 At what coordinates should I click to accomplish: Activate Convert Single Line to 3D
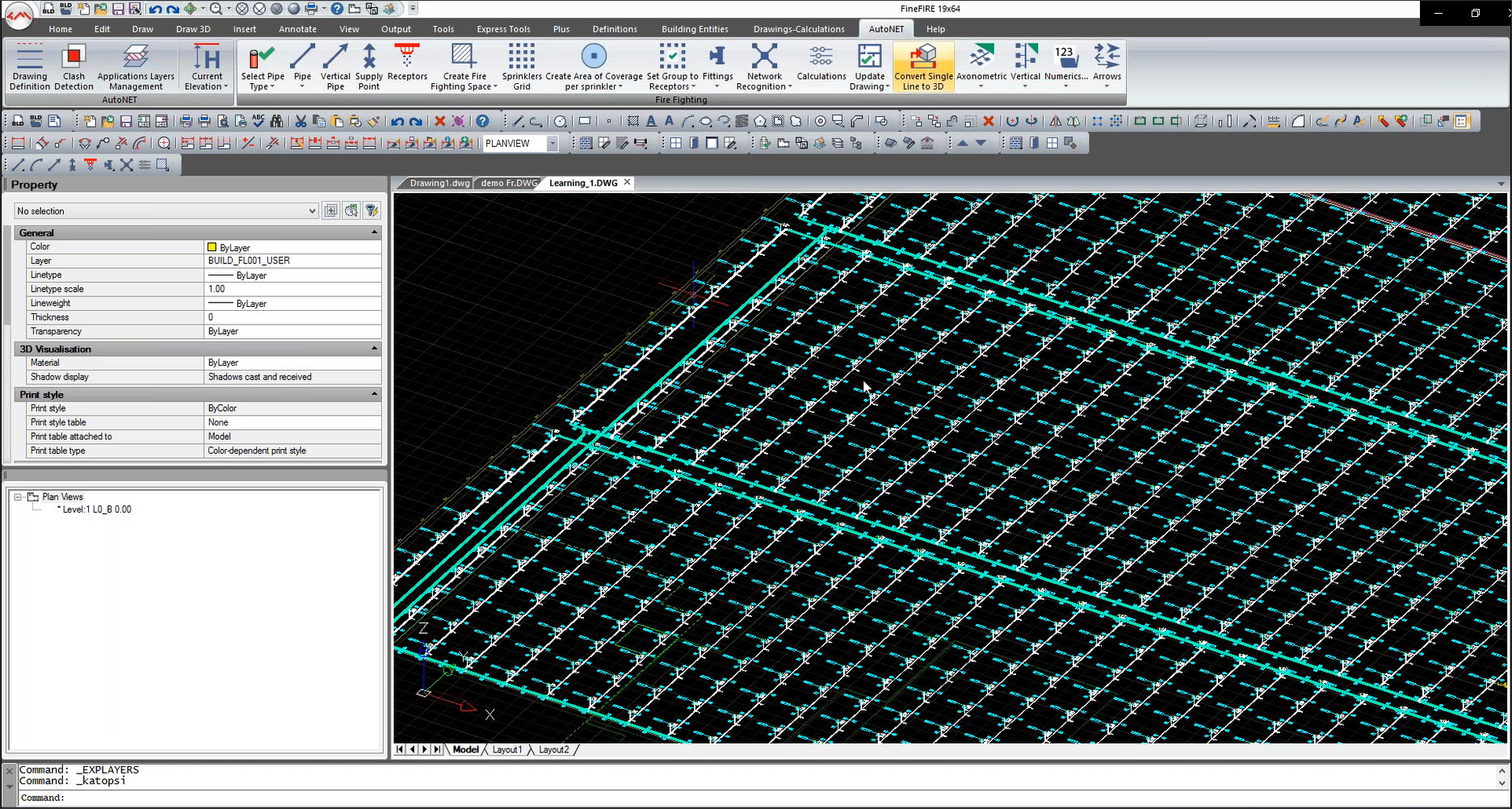tap(923, 67)
